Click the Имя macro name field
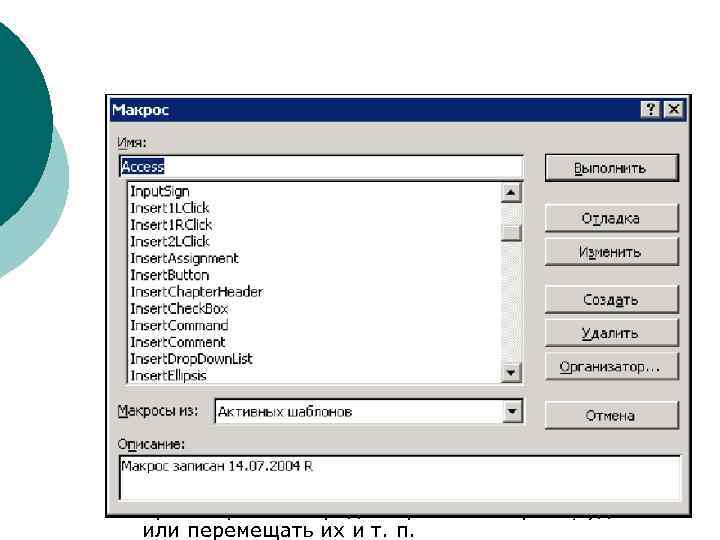The height and width of the screenshot is (540, 720). pos(321,167)
